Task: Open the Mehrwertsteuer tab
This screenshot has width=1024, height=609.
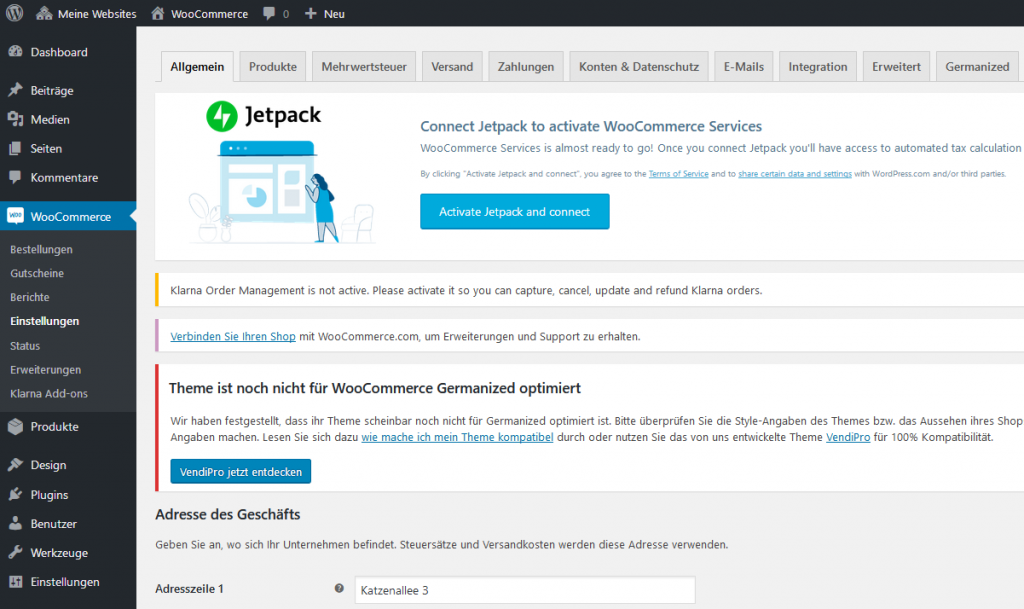Action: [364, 67]
